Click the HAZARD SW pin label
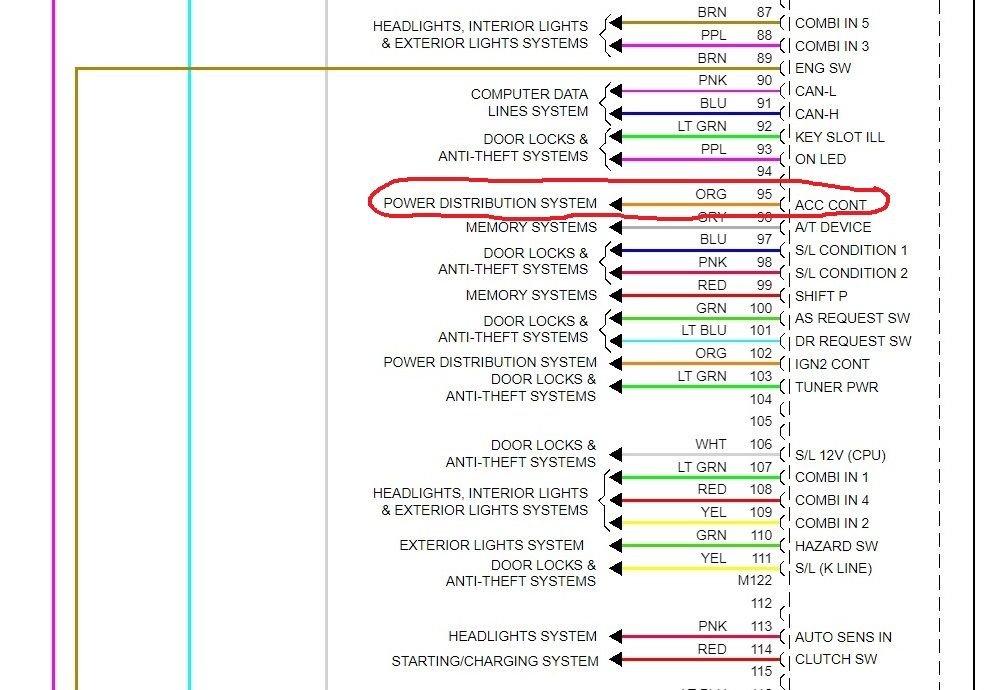This screenshot has height=690, width=990. (836, 546)
